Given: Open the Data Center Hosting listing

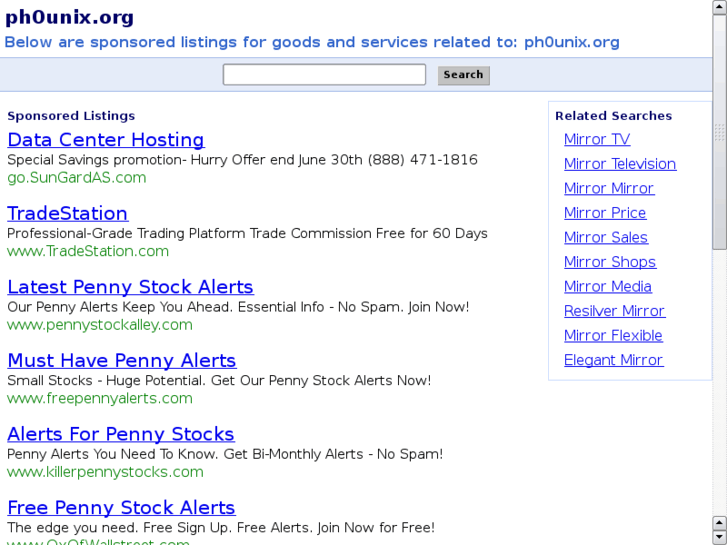Looking at the screenshot, I should pos(105,140).
